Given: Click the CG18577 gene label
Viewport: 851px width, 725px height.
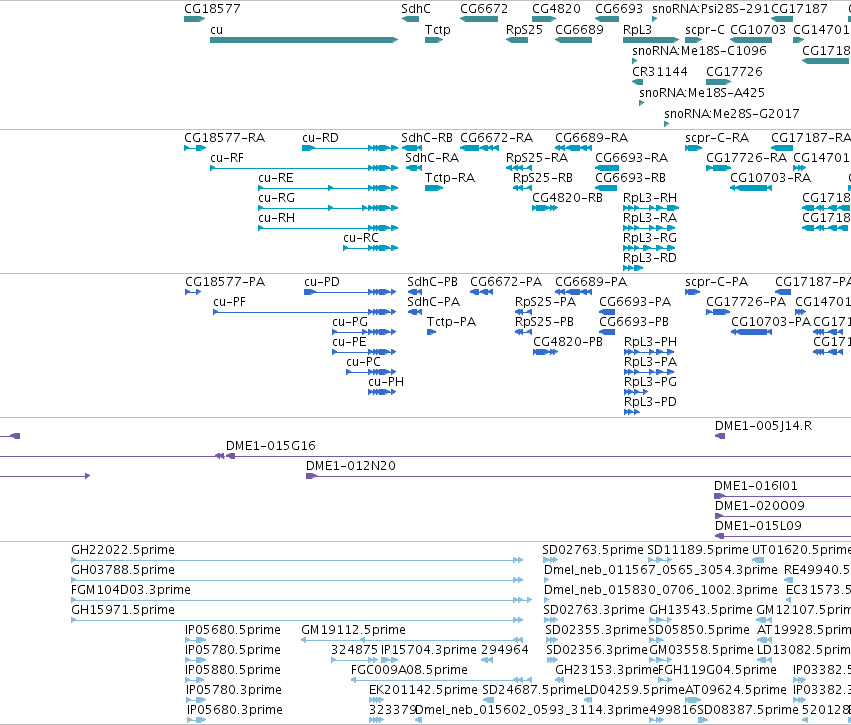Looking at the screenshot, I should (212, 9).
